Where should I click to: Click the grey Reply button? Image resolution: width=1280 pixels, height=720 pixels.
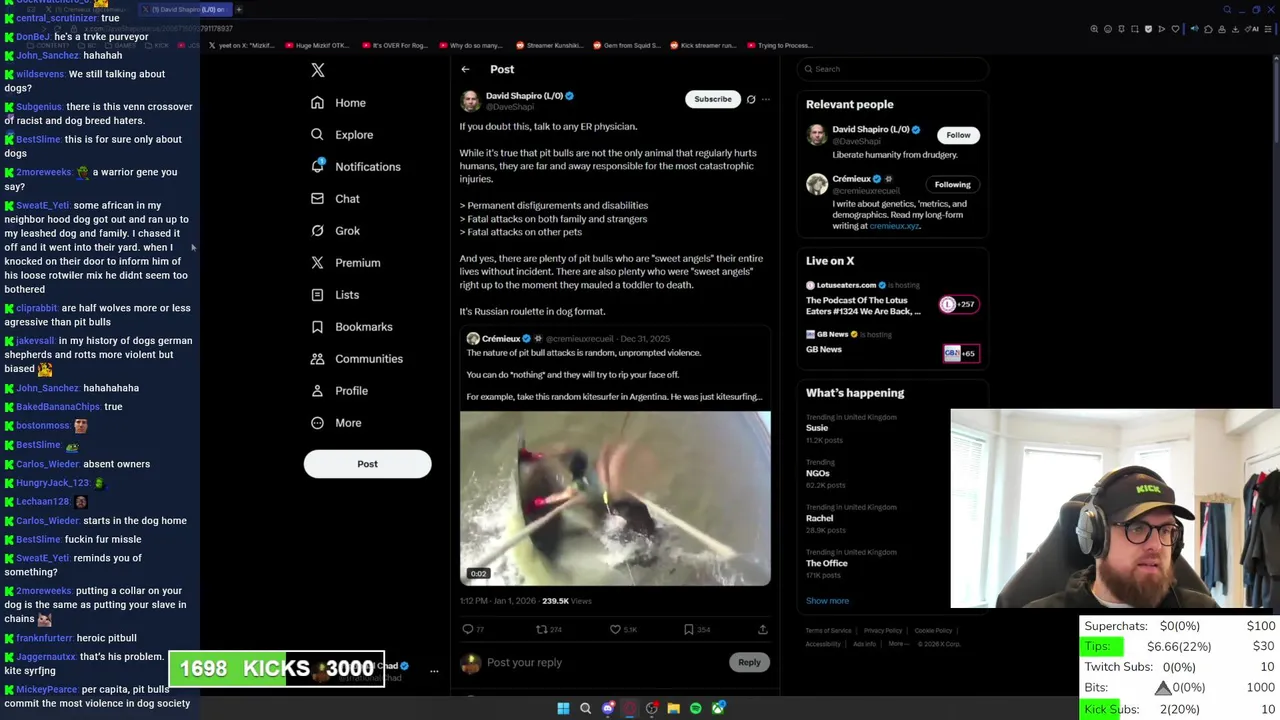point(749,662)
